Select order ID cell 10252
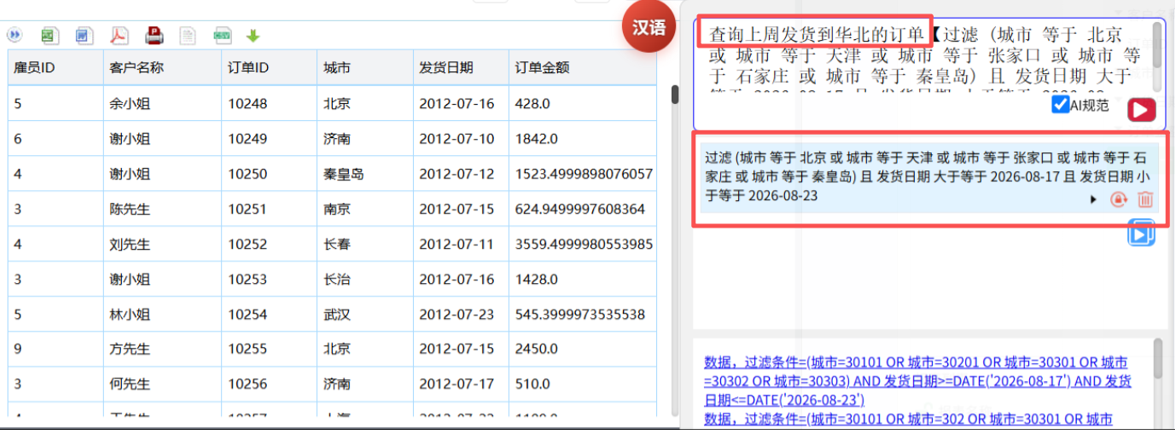The height and width of the screenshot is (430, 1175). coord(270,243)
